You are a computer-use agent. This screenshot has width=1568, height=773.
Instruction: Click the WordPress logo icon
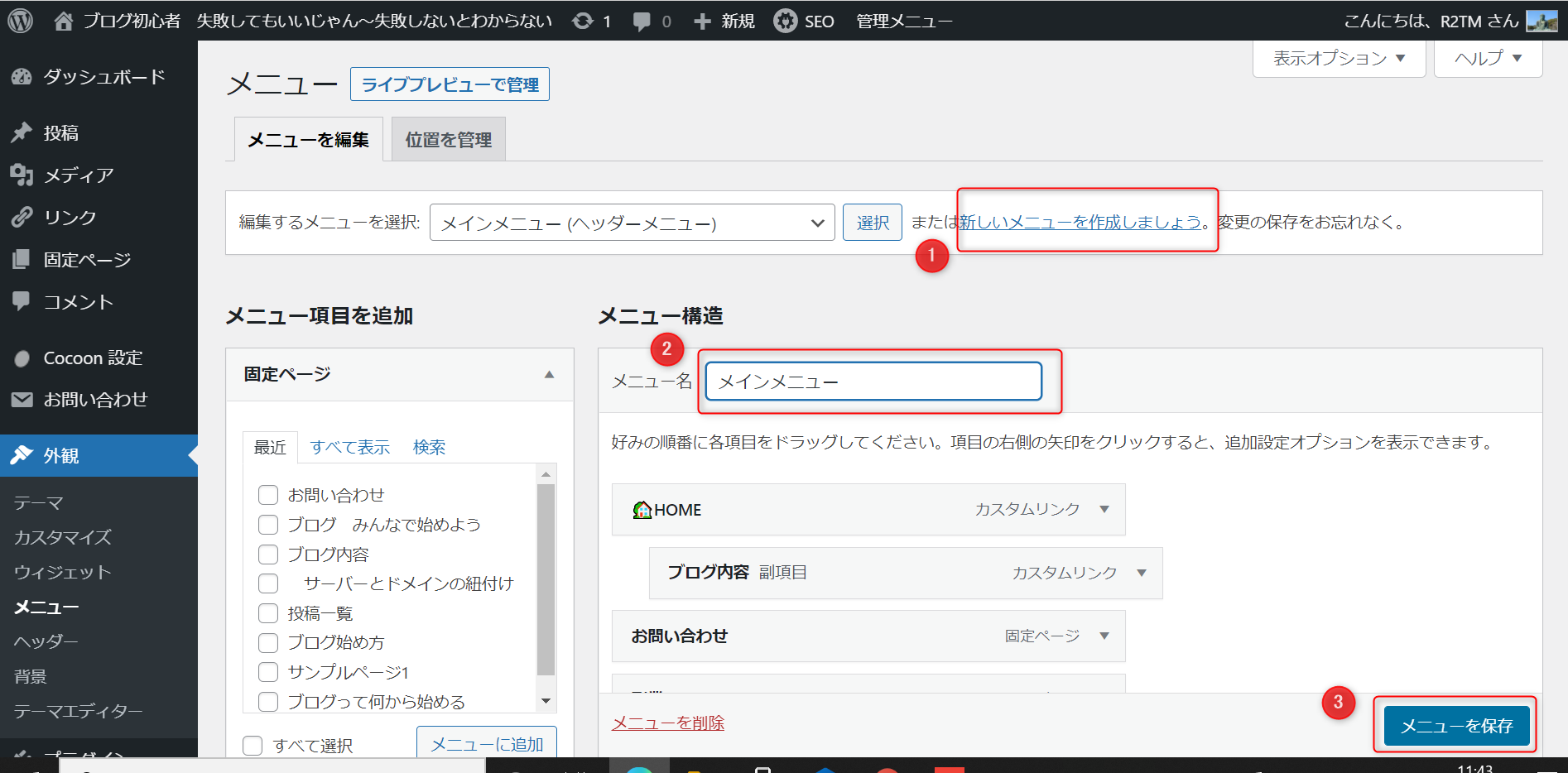(20, 21)
